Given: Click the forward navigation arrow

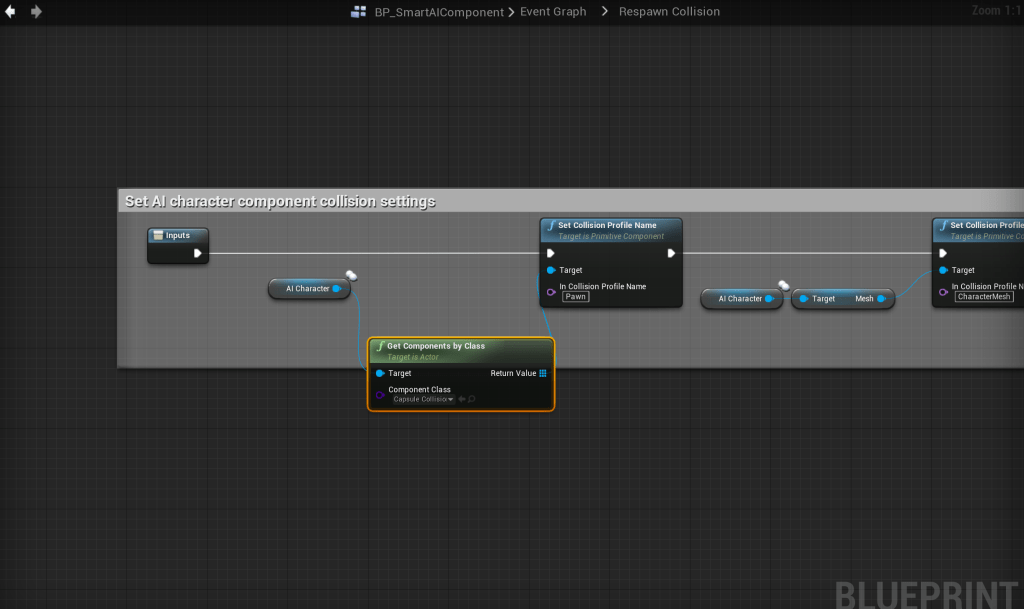Looking at the screenshot, I should [x=37, y=12].
